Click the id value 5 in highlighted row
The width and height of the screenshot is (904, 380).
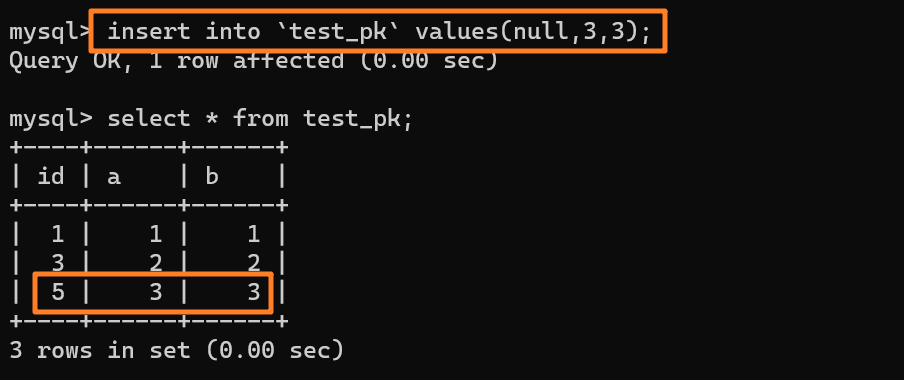pyautogui.click(x=58, y=292)
